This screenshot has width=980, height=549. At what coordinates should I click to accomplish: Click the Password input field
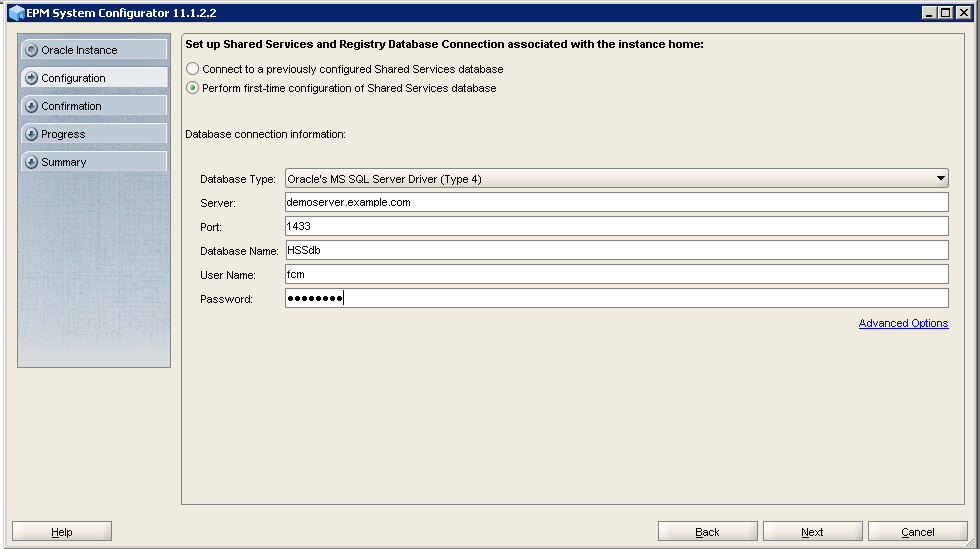pyautogui.click(x=616, y=299)
